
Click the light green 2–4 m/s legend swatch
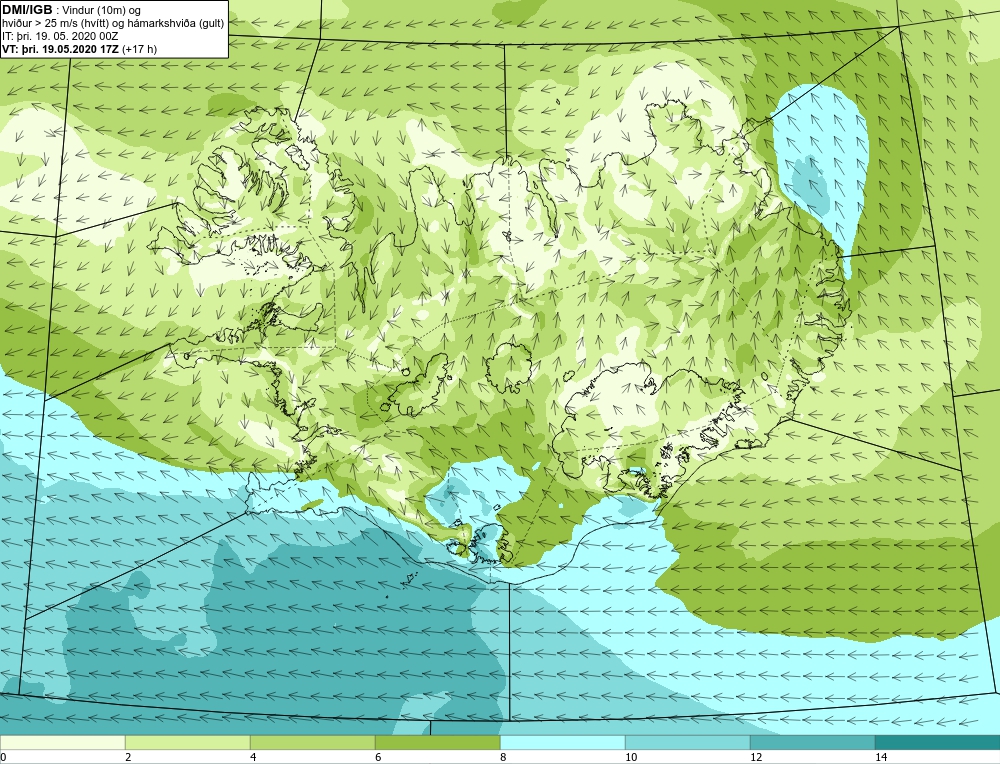point(188,742)
